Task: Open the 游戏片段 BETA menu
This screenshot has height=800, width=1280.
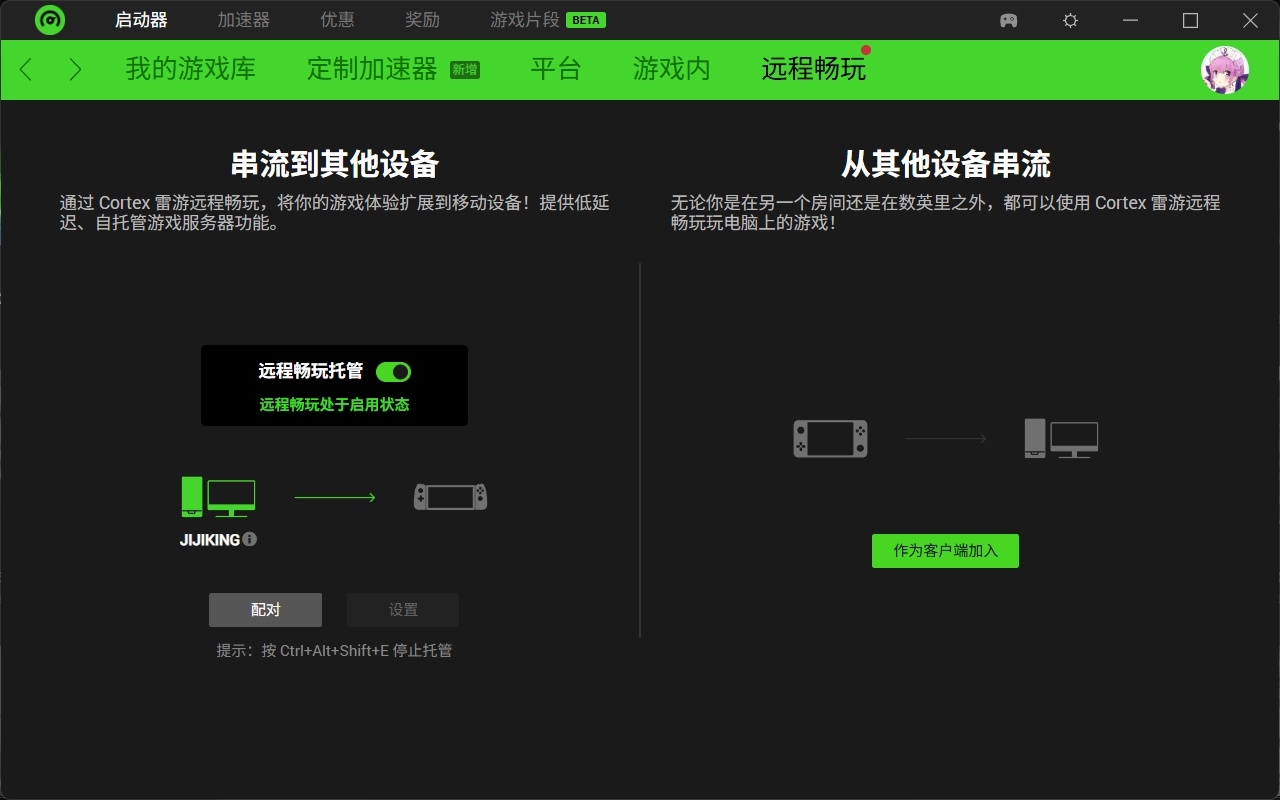Action: [548, 20]
